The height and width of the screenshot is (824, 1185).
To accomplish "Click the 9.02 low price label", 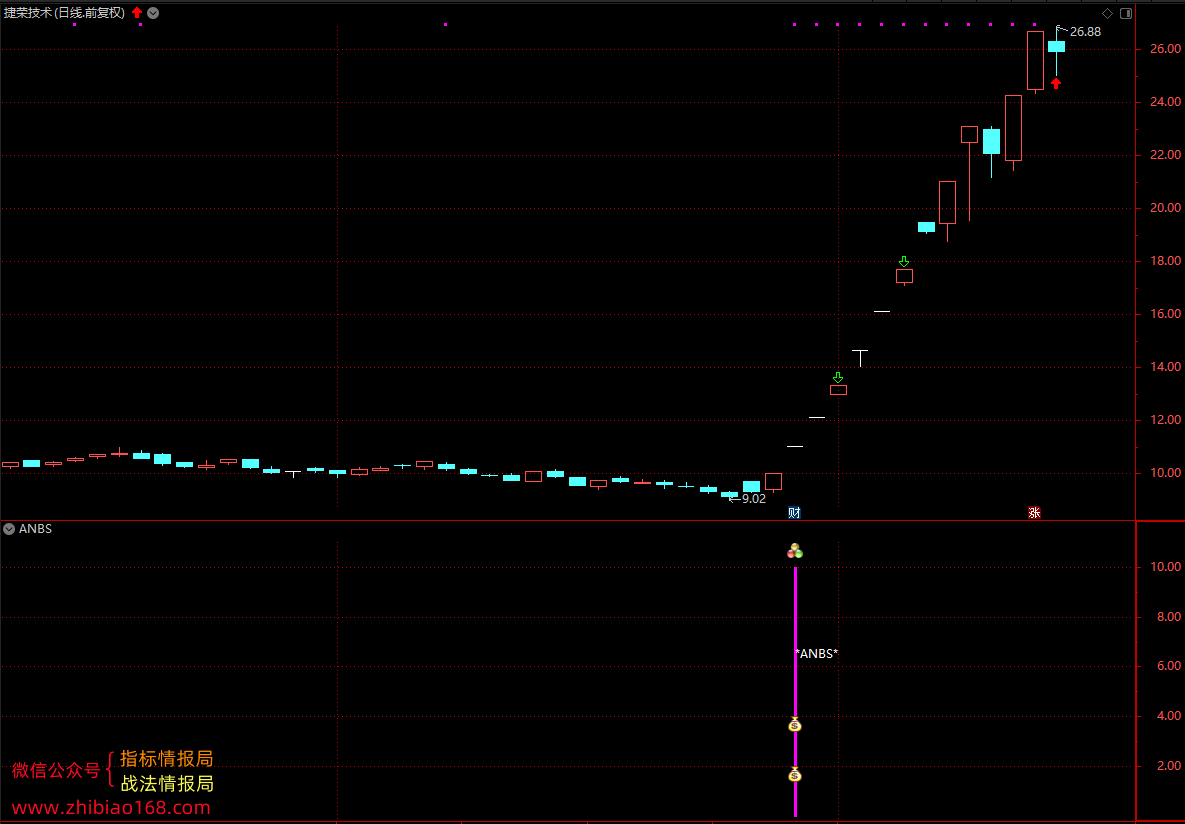I will pos(753,499).
